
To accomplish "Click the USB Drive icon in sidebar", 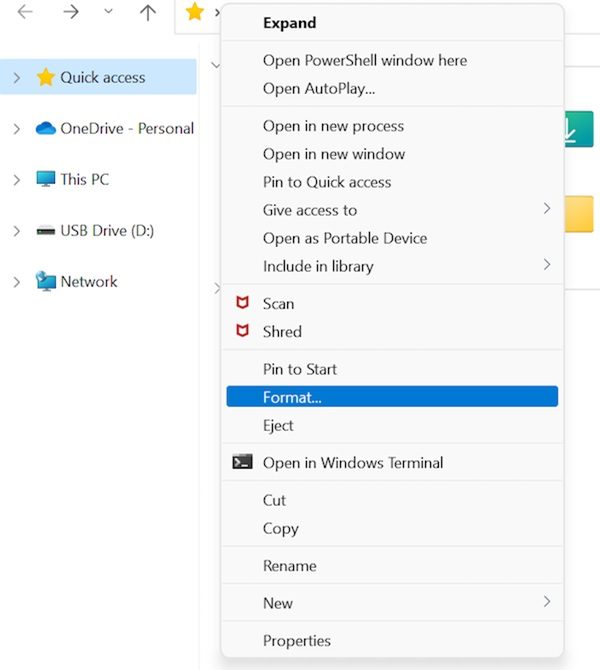I will [x=45, y=230].
